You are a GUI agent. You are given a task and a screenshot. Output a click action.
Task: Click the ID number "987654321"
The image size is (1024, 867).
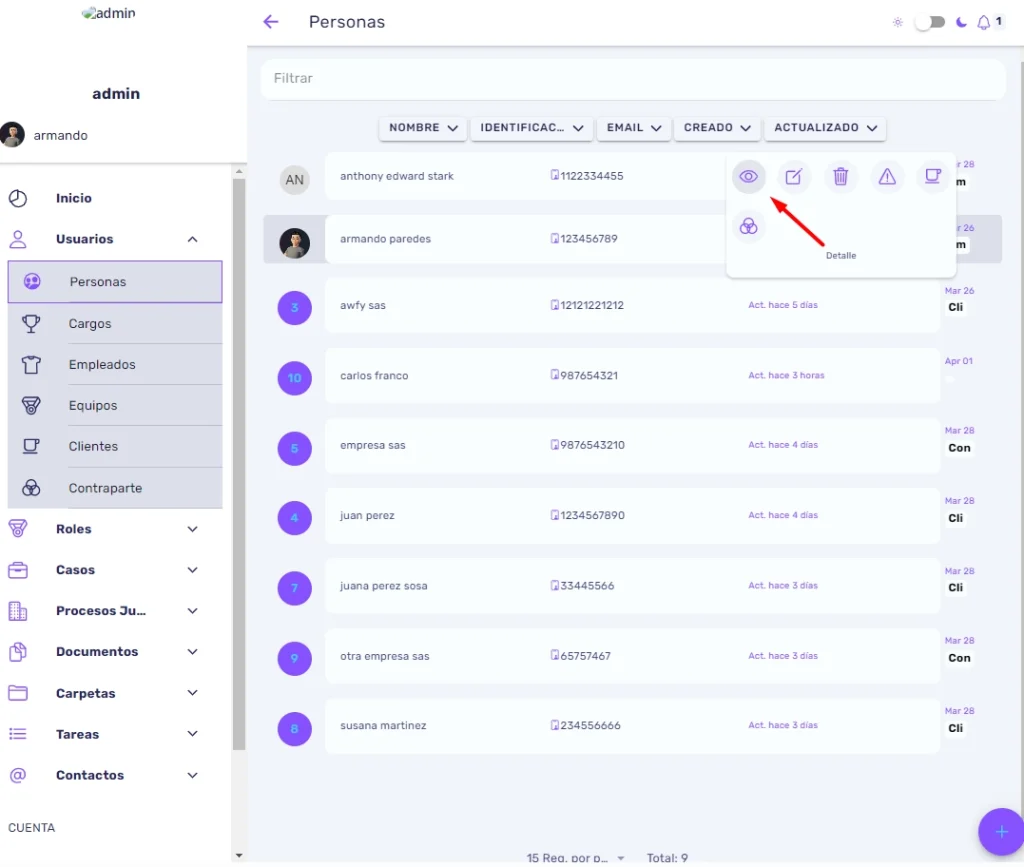coord(589,375)
